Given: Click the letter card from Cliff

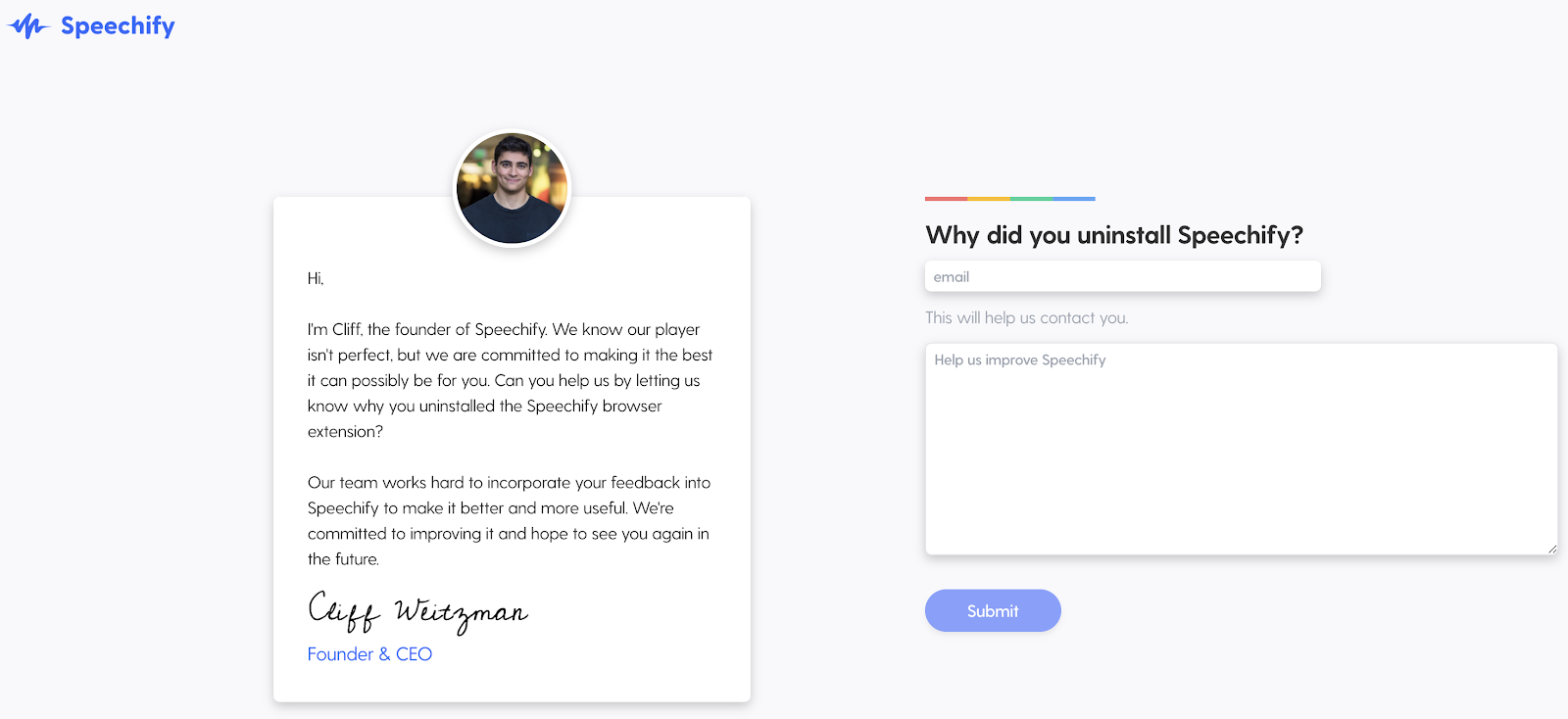Looking at the screenshot, I should click(x=512, y=451).
